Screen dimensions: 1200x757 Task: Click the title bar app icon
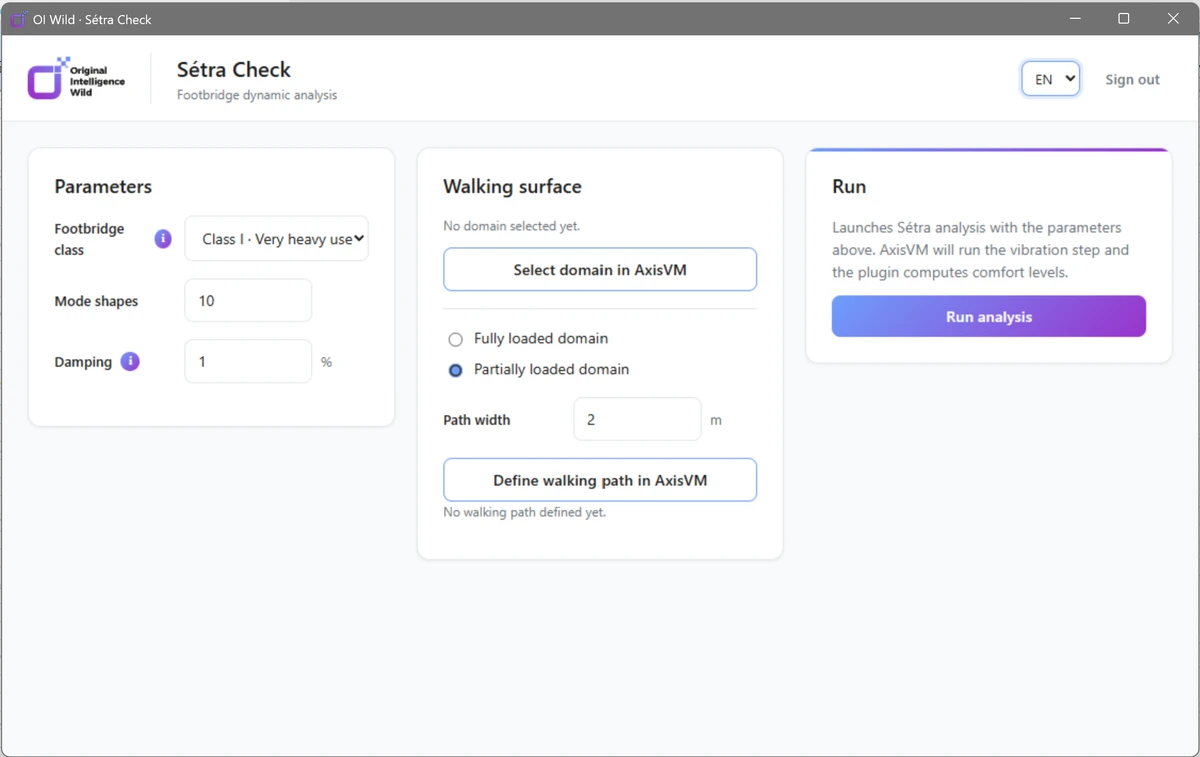(17, 19)
